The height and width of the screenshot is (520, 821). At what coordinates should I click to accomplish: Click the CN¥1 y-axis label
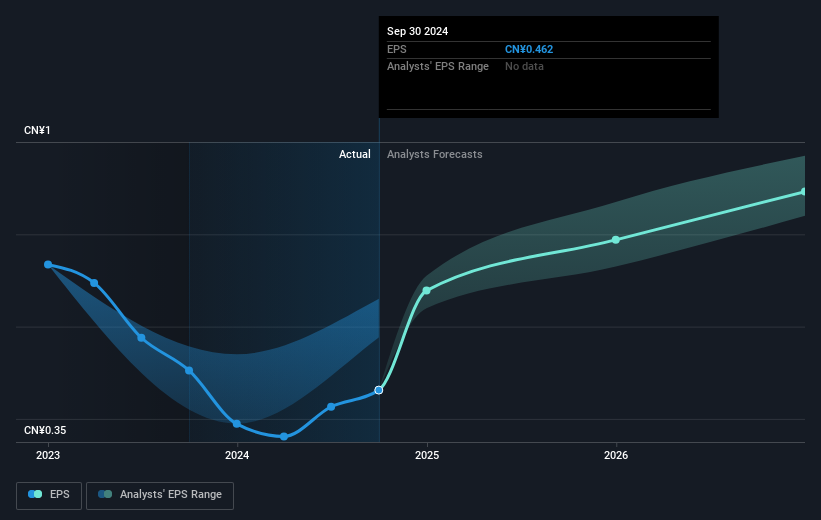[x=37, y=130]
